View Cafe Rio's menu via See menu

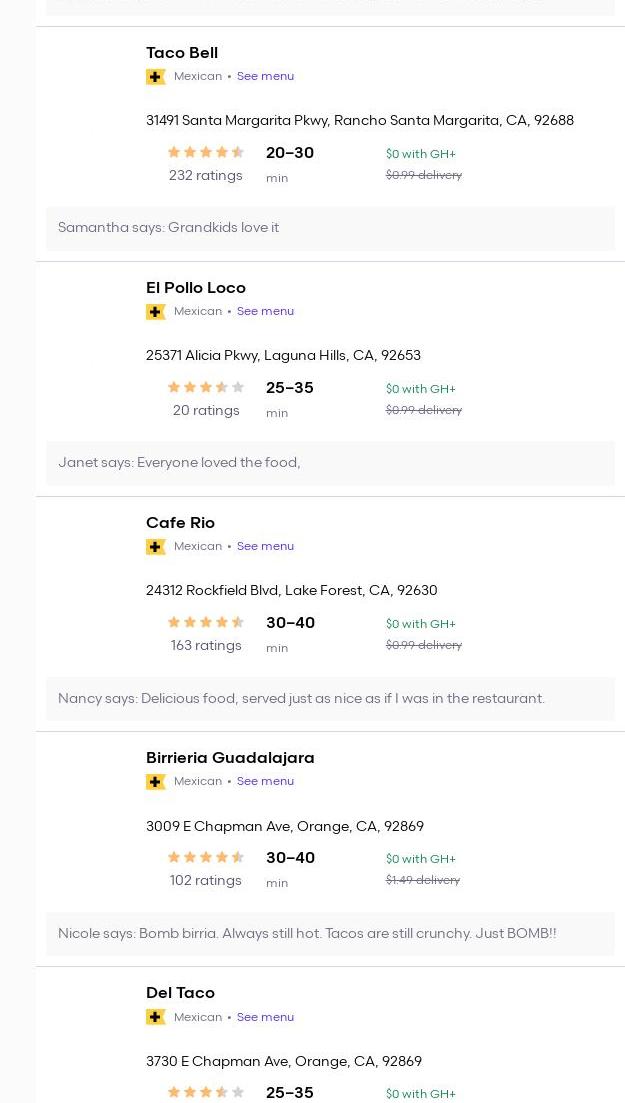[265, 546]
